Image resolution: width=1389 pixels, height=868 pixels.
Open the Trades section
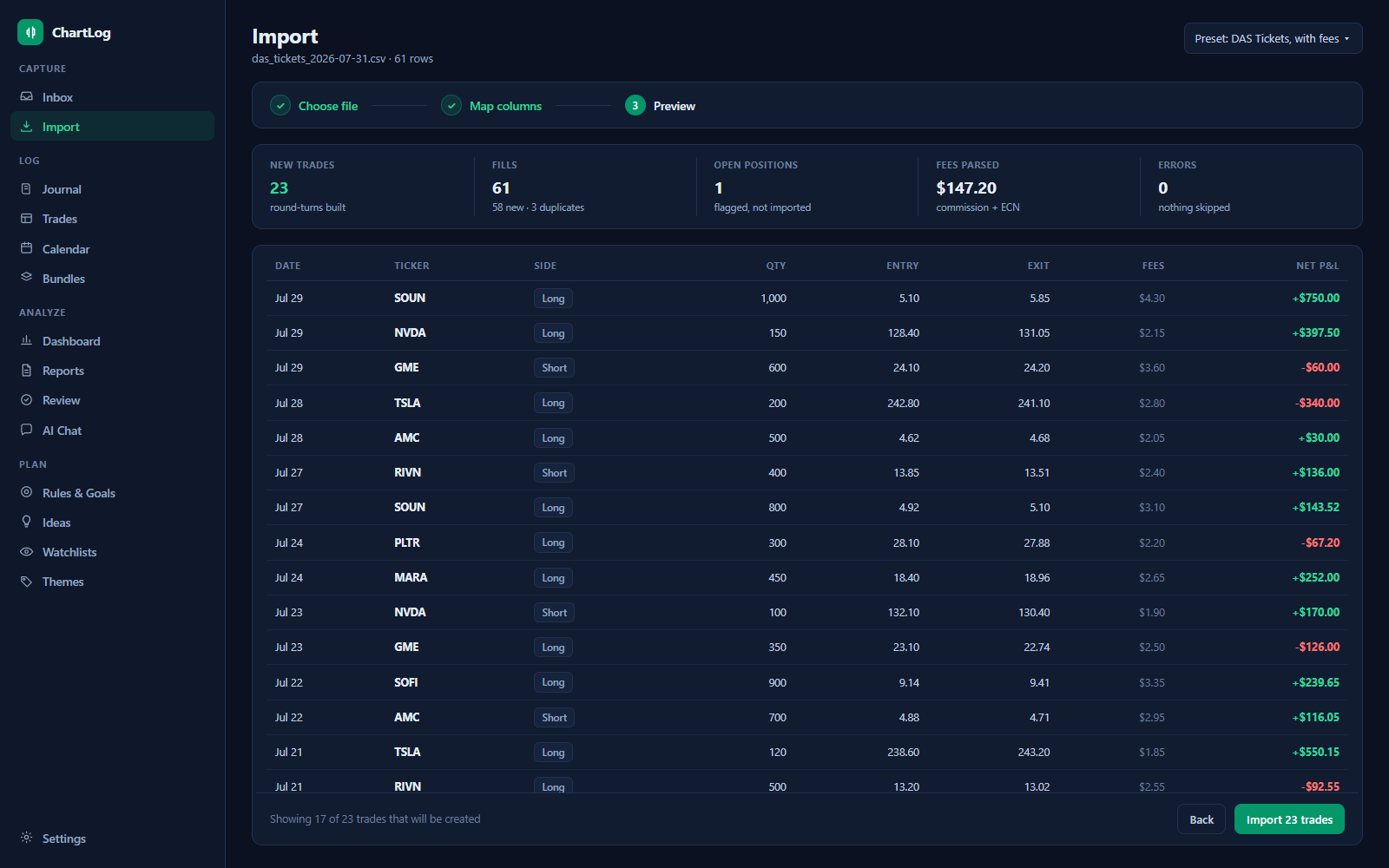click(112, 219)
